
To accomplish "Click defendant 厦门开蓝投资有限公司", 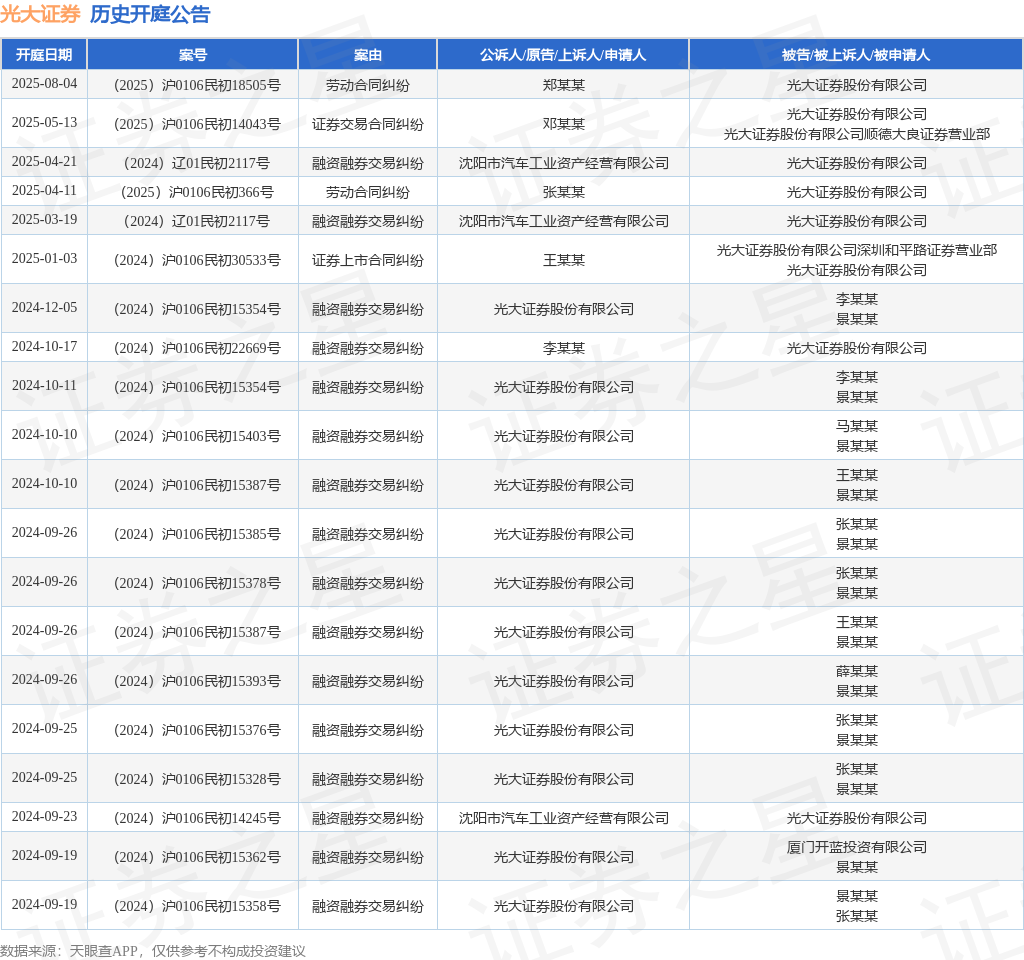I will click(856, 848).
